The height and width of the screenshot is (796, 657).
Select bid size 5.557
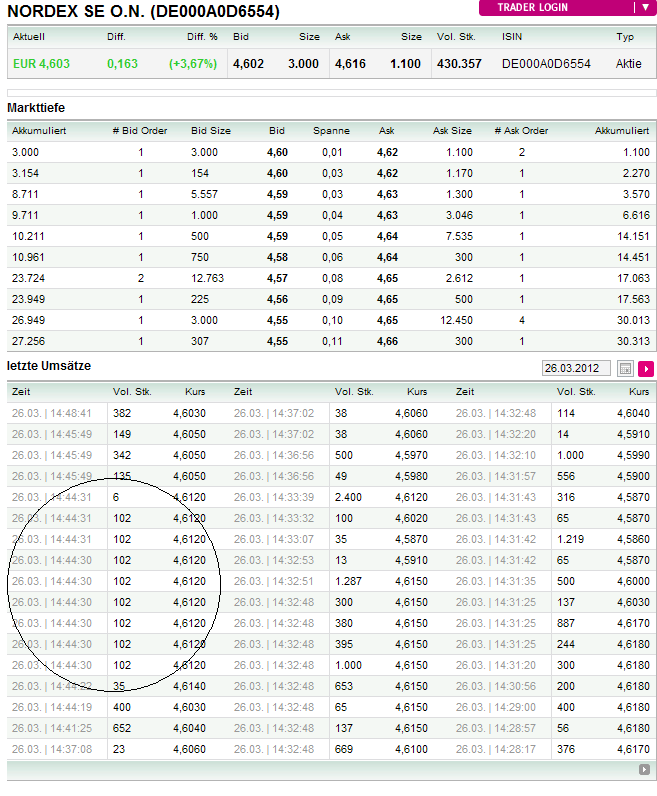(204, 194)
